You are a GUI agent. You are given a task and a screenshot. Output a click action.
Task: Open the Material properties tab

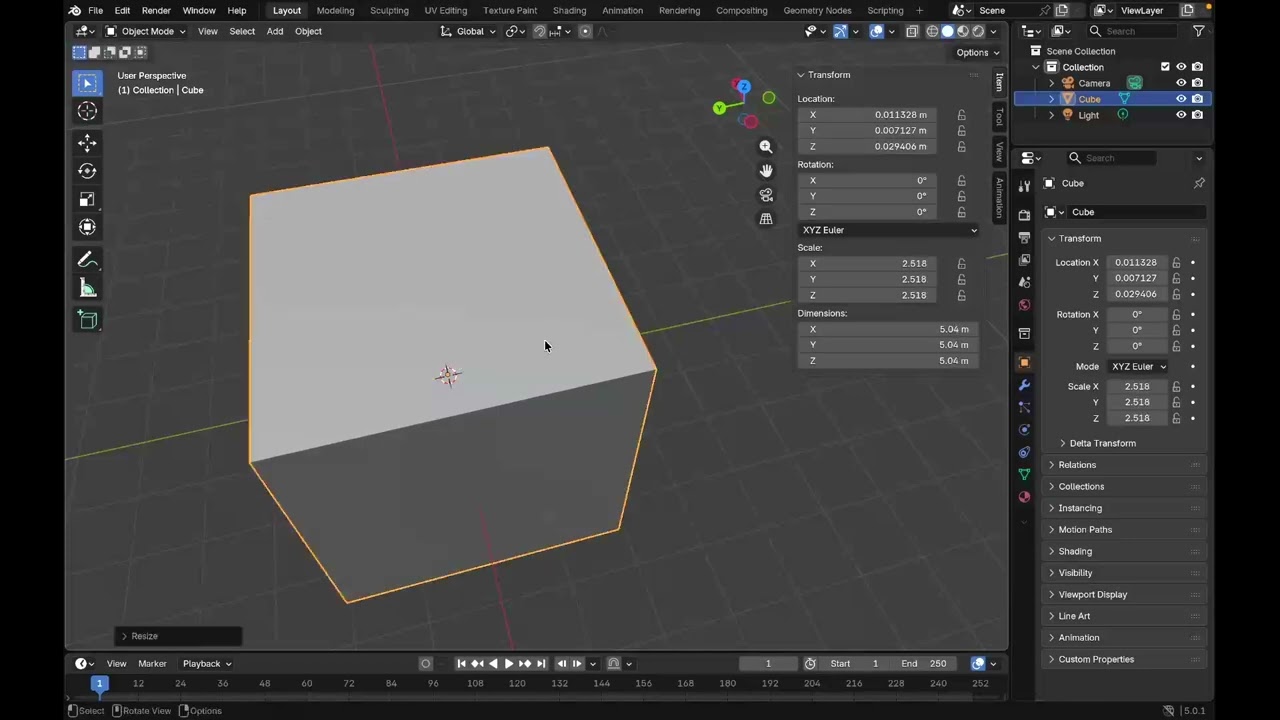1024,497
